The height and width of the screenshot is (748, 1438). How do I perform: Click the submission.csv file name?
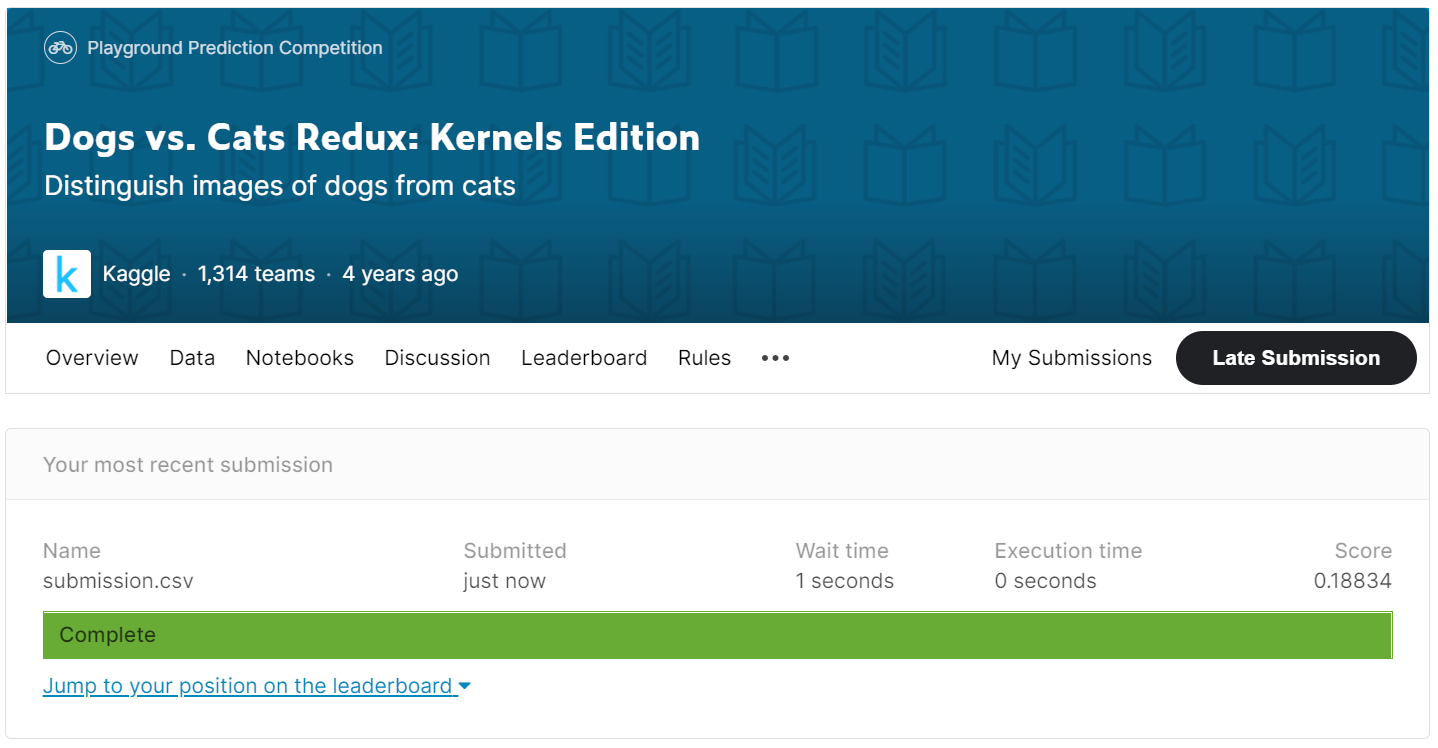[x=118, y=581]
